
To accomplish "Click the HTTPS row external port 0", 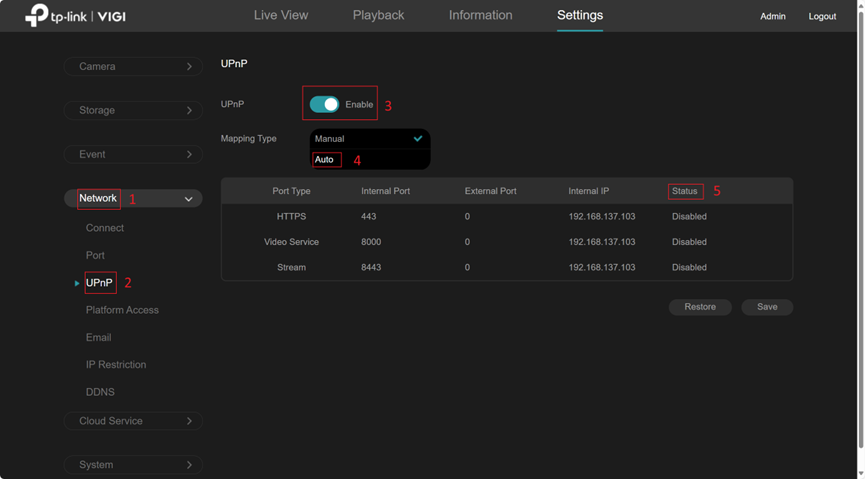I will pos(467,216).
